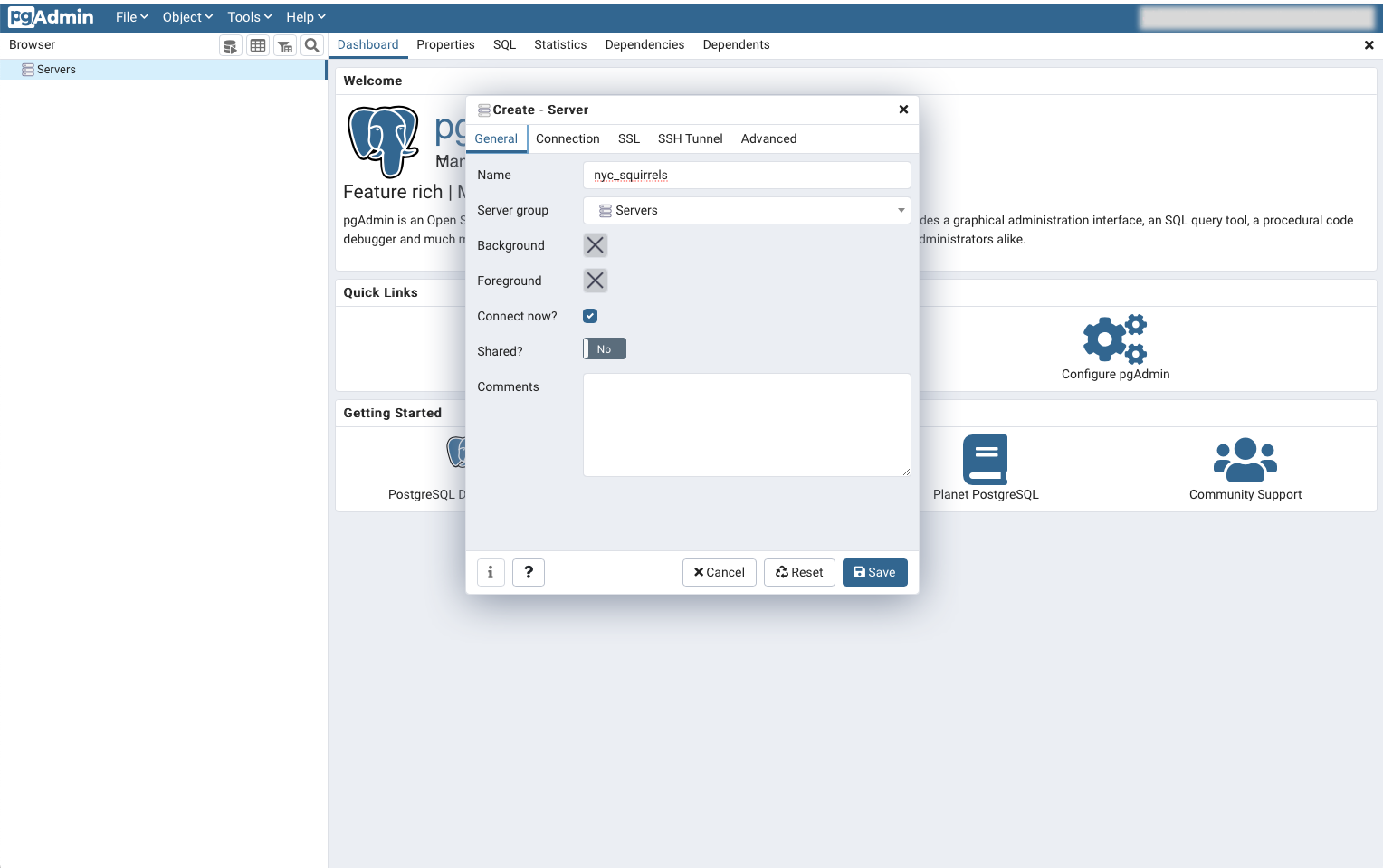This screenshot has width=1383, height=868.
Task: Open the File menu
Action: pos(131,17)
